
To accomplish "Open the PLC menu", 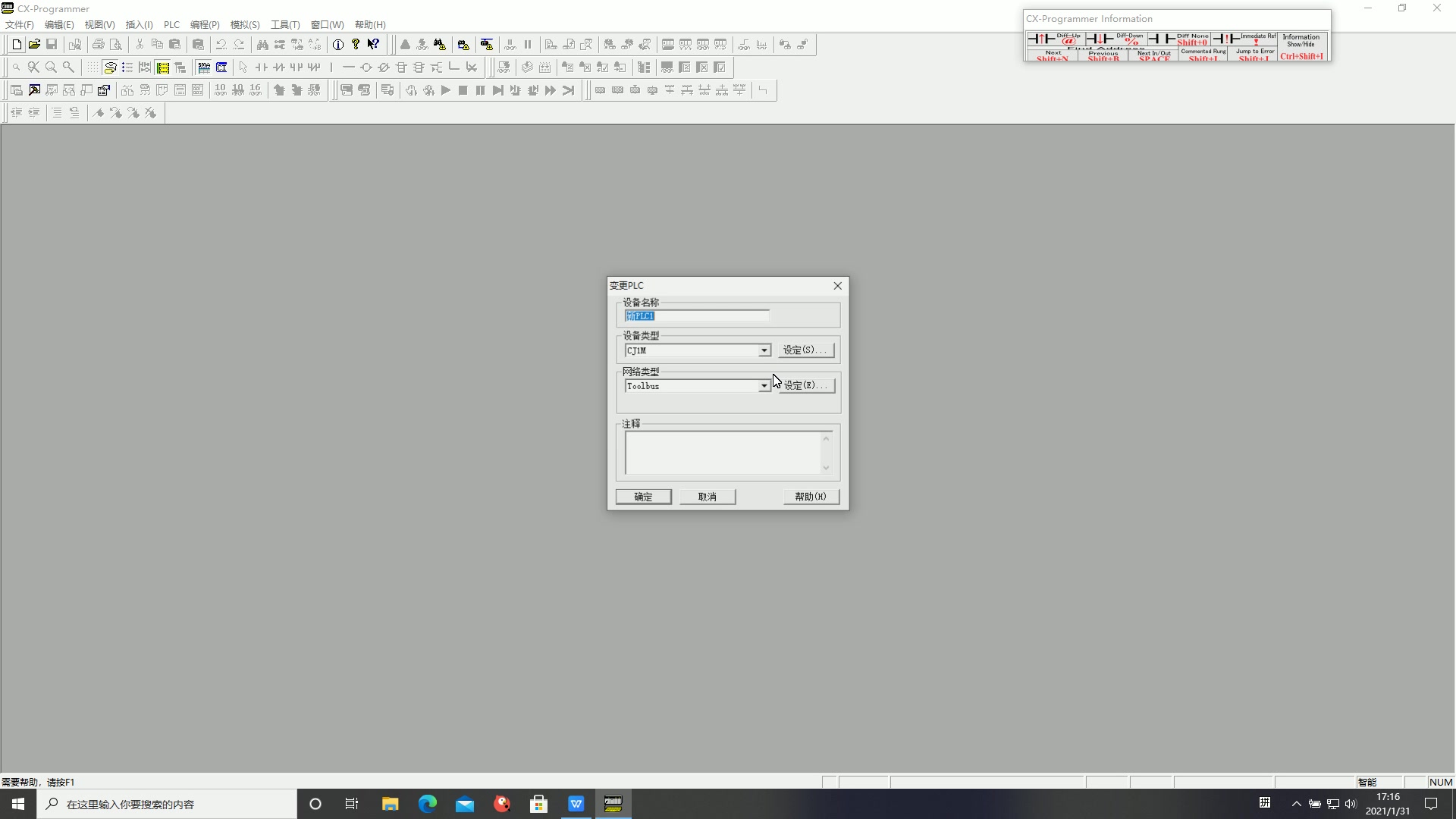I will point(171,25).
